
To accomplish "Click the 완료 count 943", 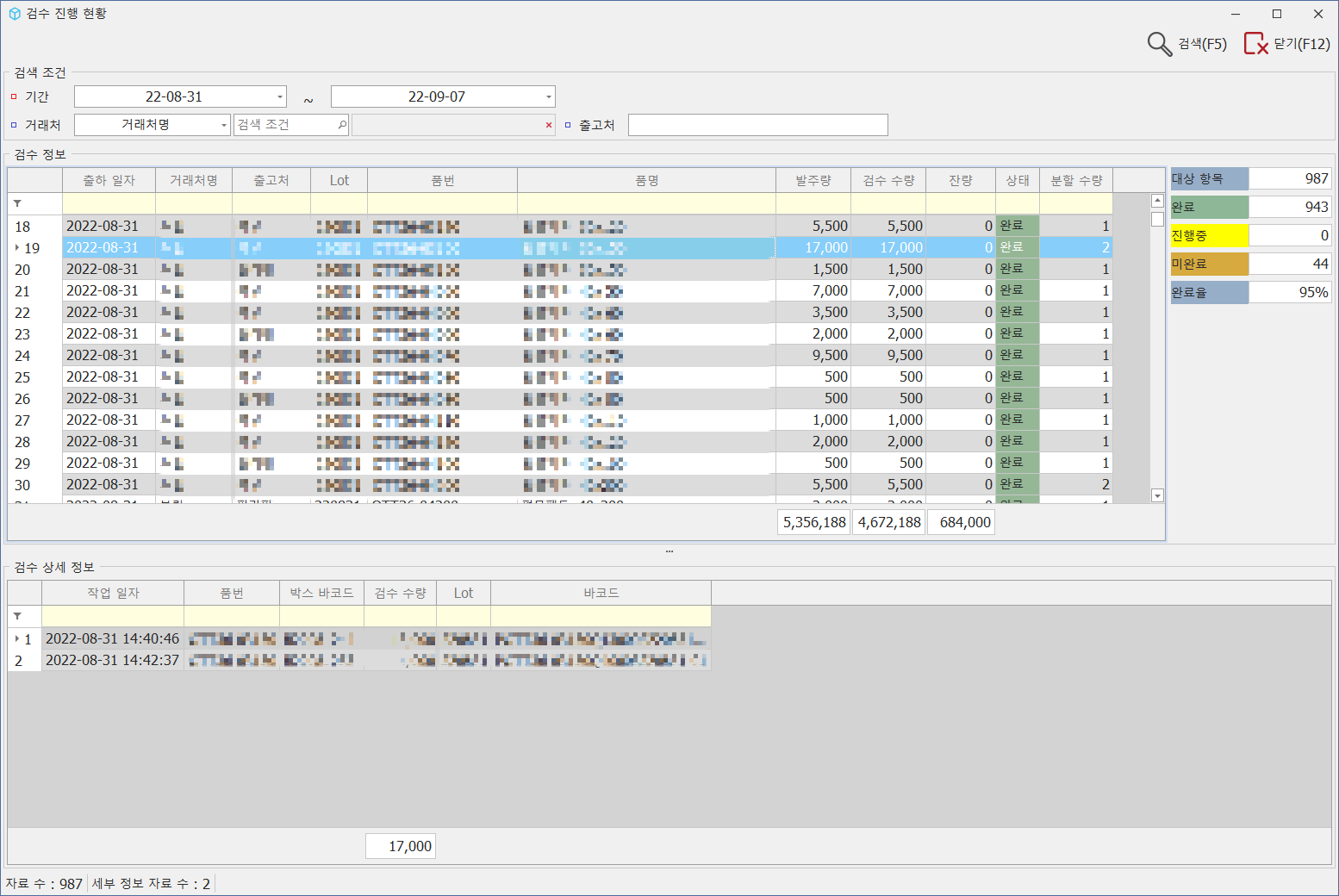I will coord(1290,207).
